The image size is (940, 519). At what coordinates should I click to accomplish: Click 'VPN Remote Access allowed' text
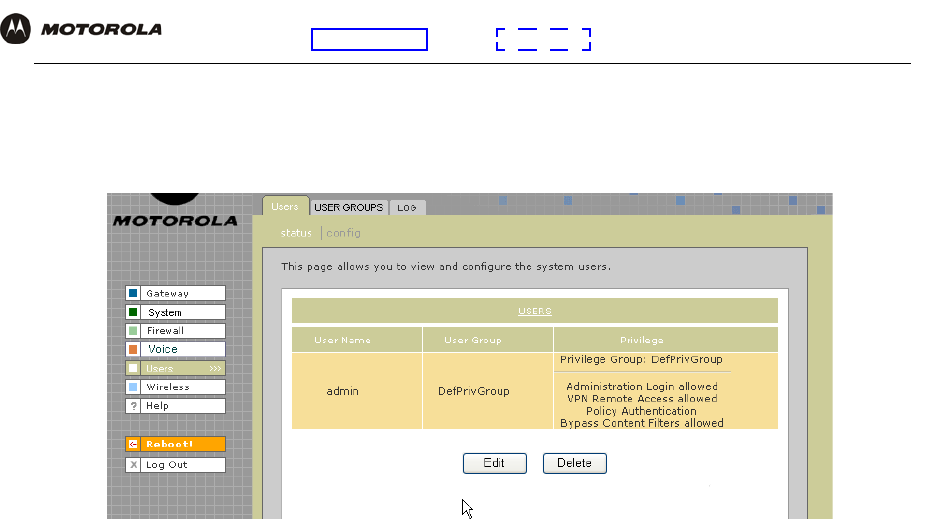point(642,399)
